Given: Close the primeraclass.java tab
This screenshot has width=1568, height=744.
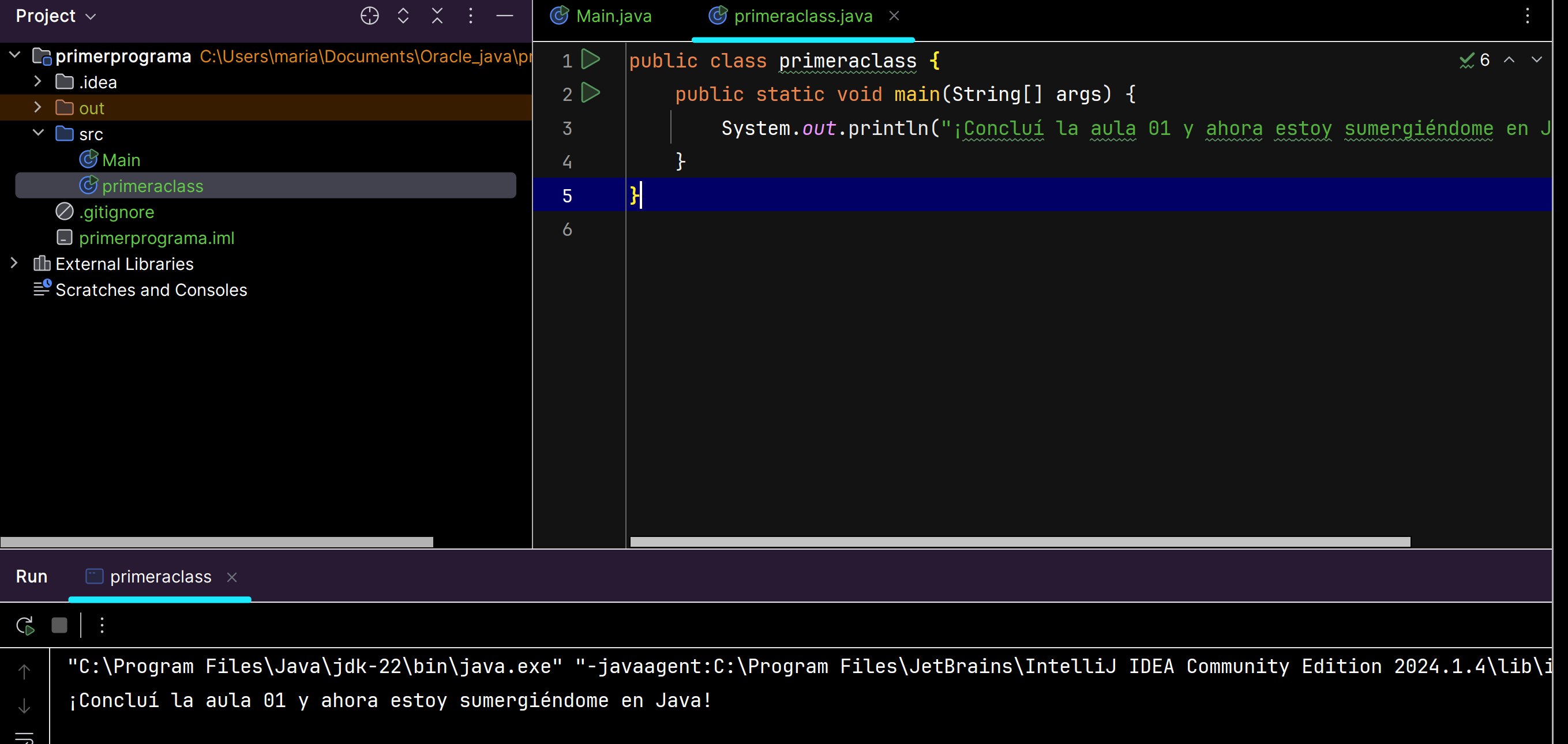Looking at the screenshot, I should coord(894,16).
